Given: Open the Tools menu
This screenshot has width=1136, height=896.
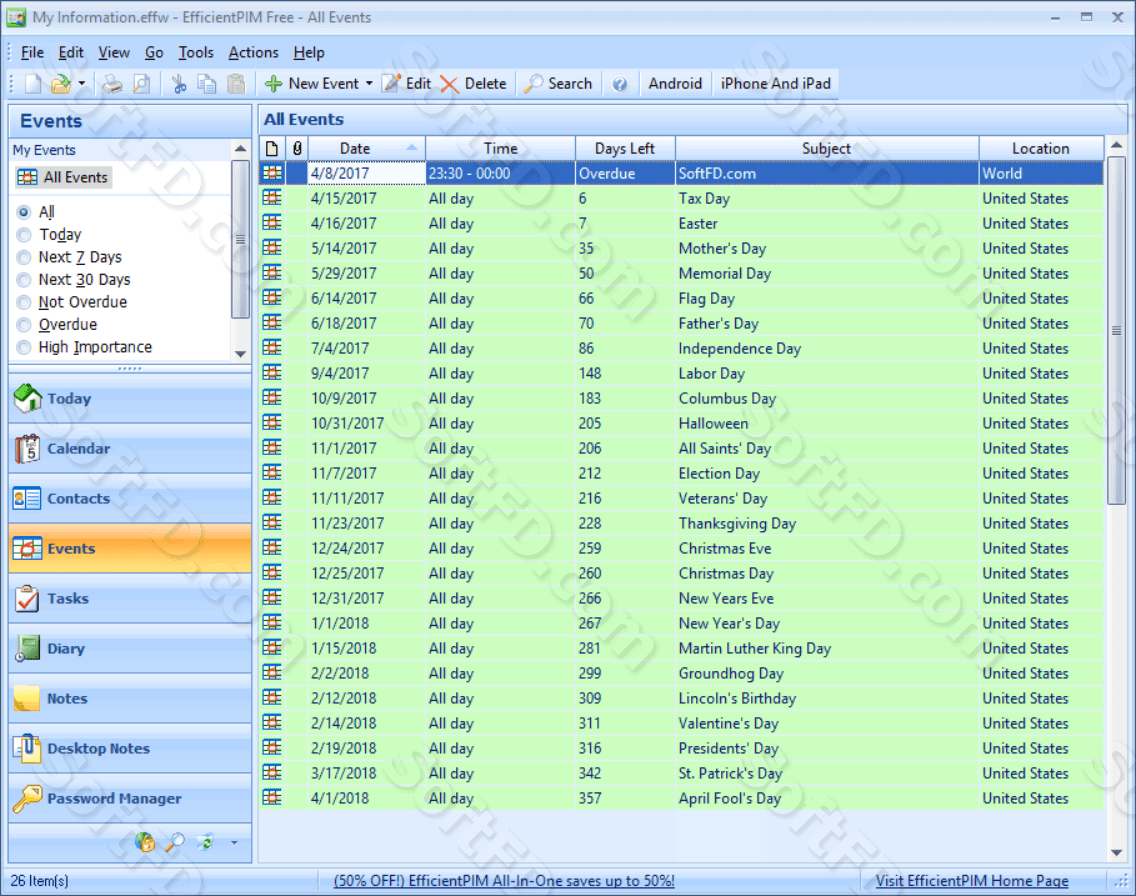Looking at the screenshot, I should 196,53.
